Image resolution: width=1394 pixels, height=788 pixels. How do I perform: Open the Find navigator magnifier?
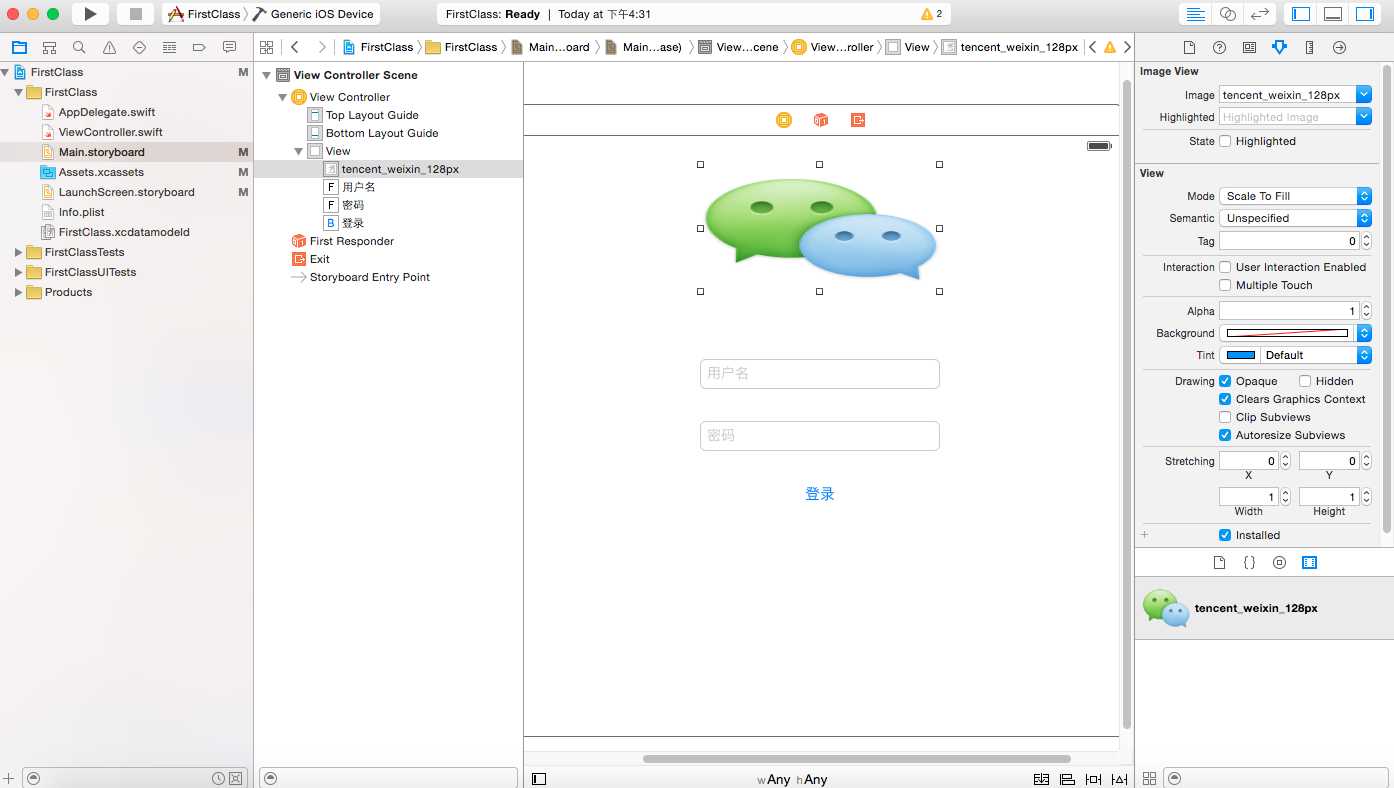[x=79, y=47]
